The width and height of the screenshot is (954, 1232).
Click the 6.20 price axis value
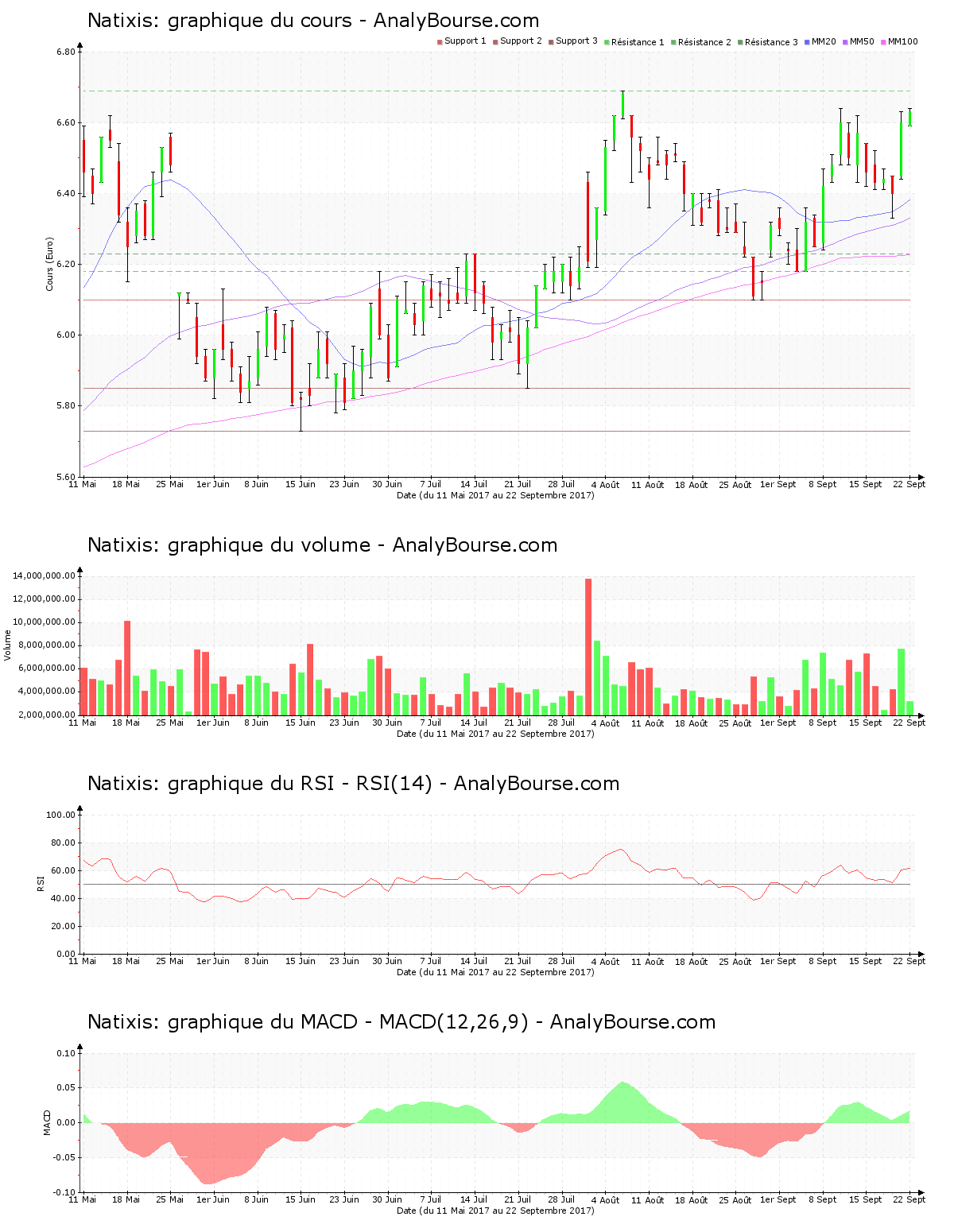click(x=66, y=265)
